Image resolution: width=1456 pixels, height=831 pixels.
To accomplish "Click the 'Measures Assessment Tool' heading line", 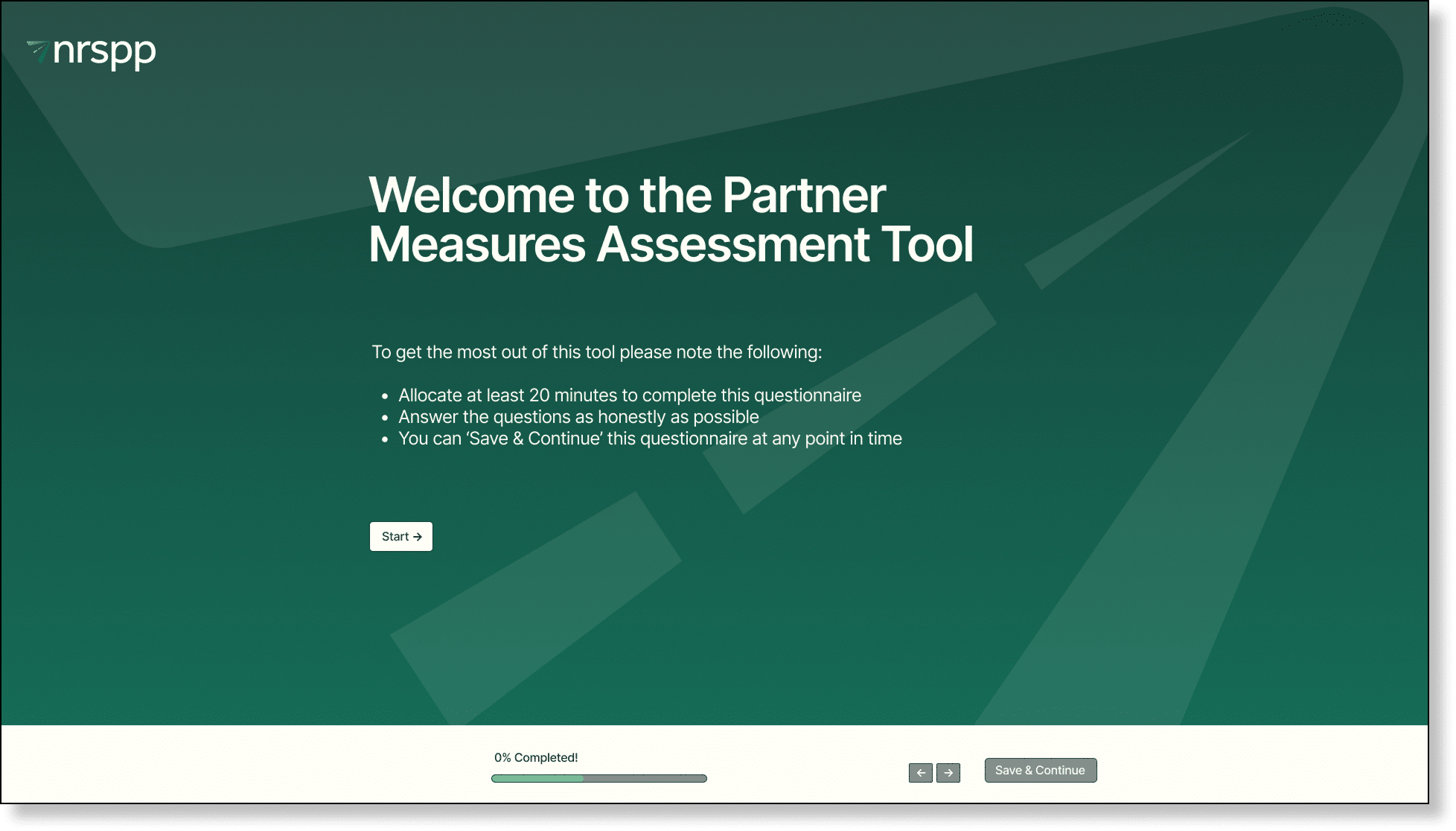I will click(671, 244).
